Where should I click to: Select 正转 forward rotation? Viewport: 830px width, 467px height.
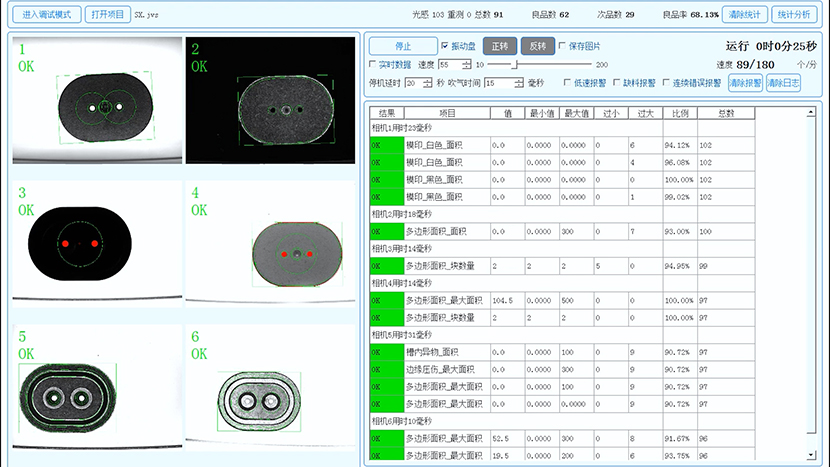(499, 46)
